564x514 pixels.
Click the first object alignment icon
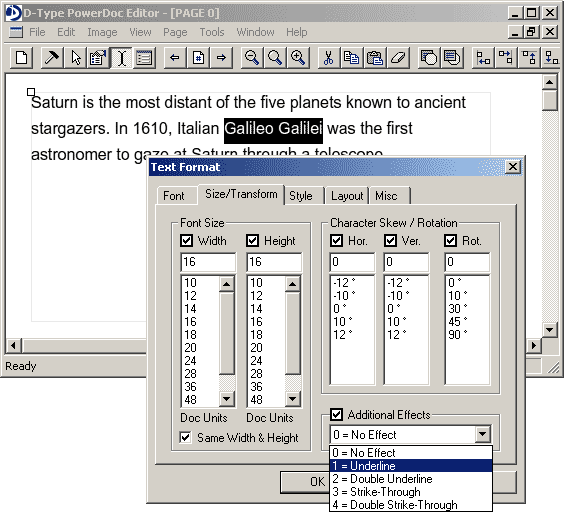click(x=483, y=58)
